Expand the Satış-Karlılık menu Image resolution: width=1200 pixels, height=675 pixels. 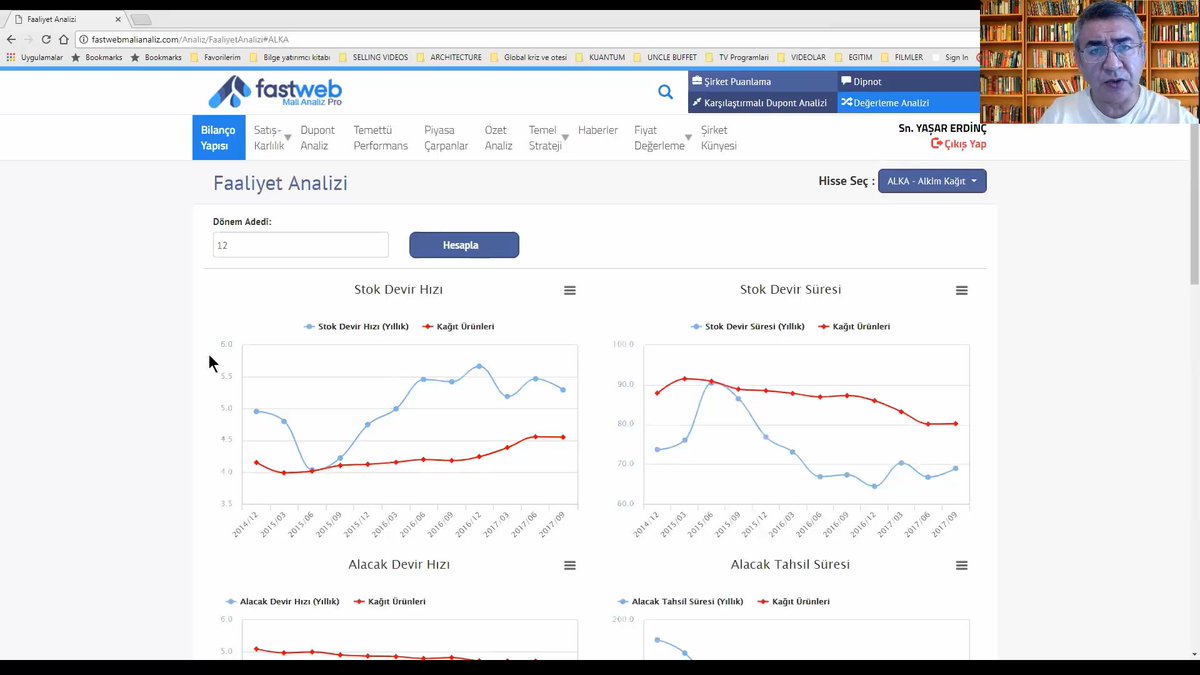click(x=272, y=137)
